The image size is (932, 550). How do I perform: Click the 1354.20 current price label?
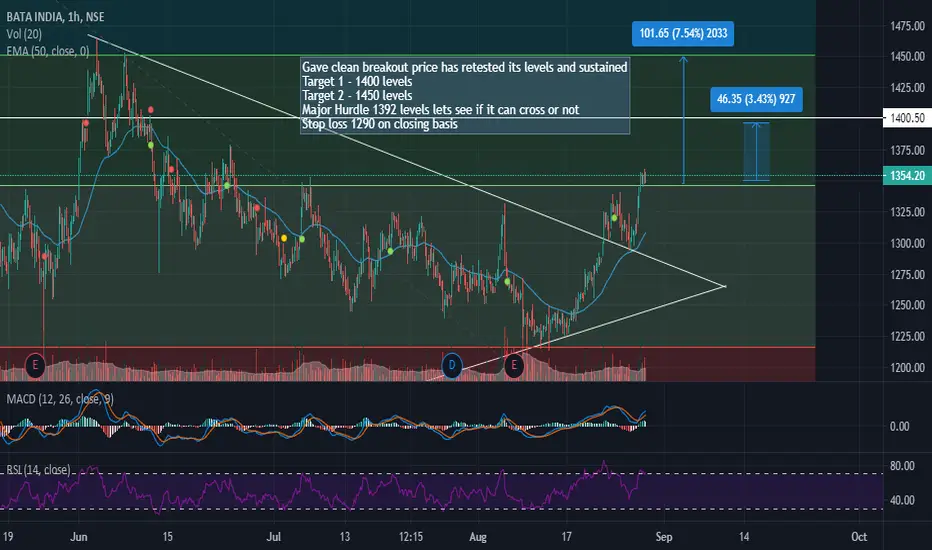907,175
